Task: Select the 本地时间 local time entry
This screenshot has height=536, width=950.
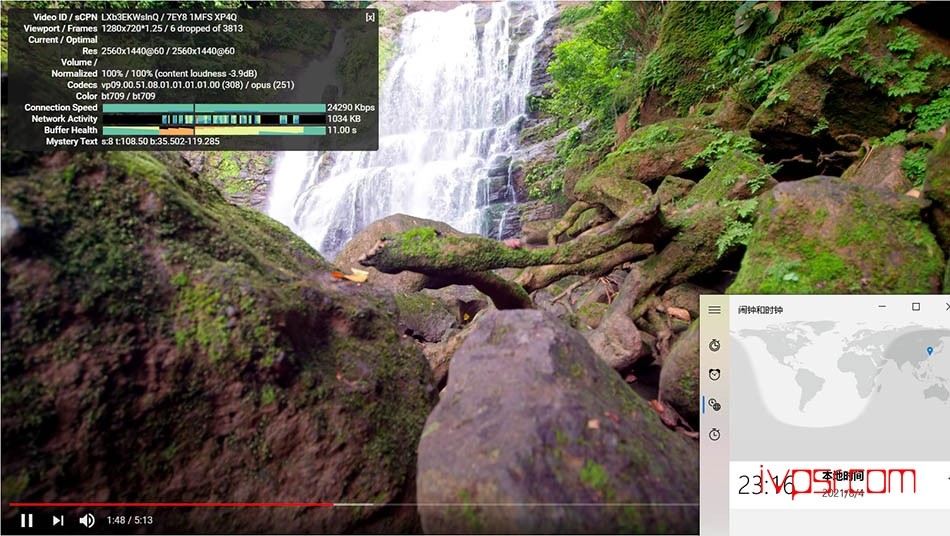Action: [839, 485]
